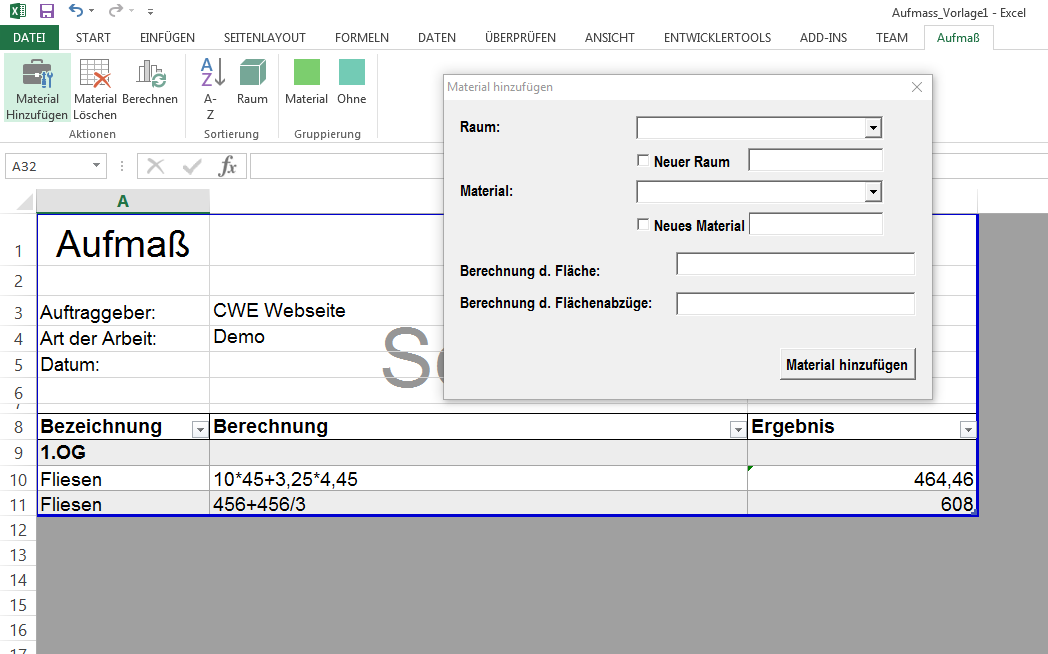Image resolution: width=1048 pixels, height=654 pixels.
Task: Close the Material hinzufügen dialog
Action: (x=917, y=87)
